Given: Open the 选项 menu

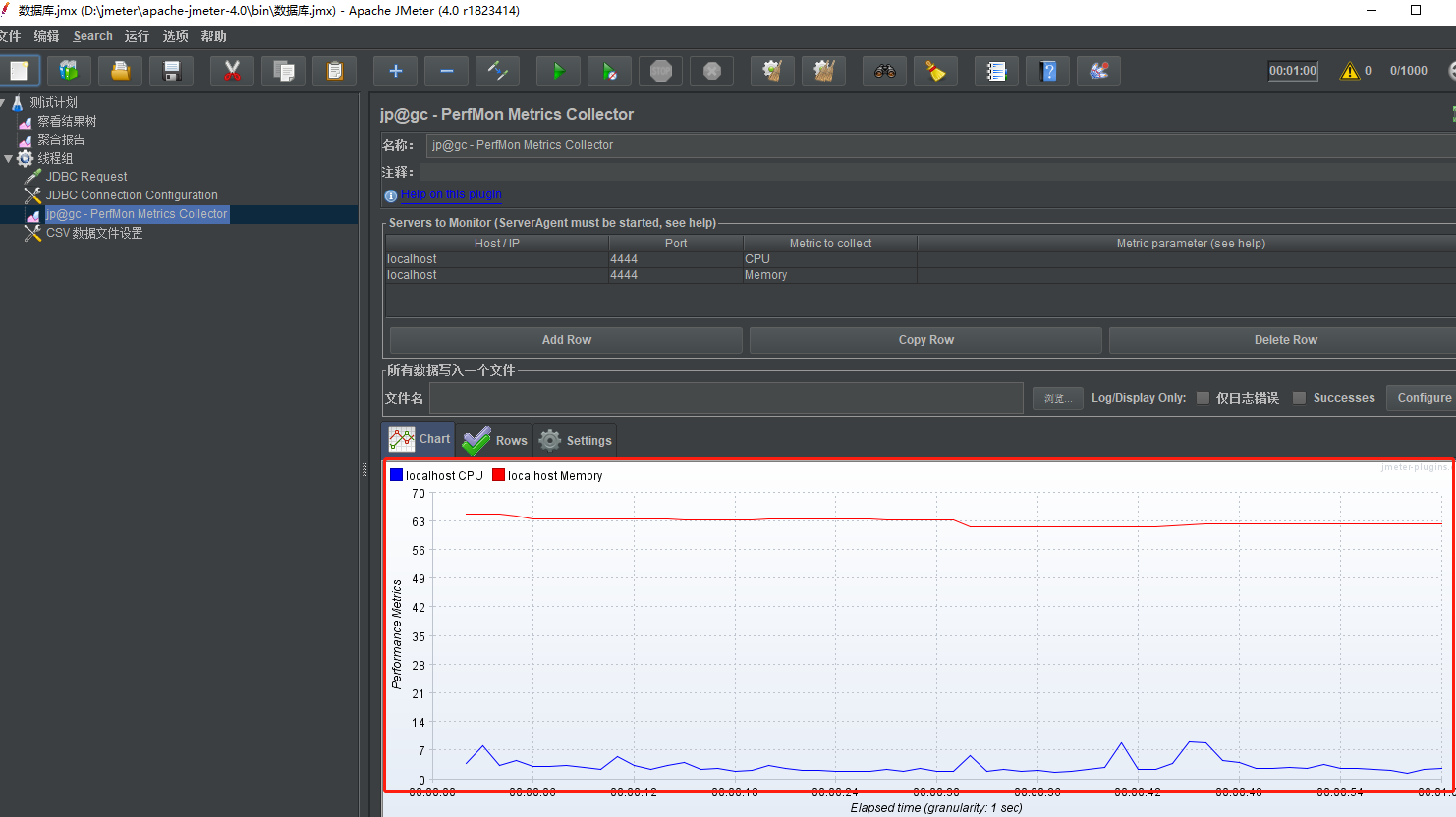Looking at the screenshot, I should pos(175,36).
